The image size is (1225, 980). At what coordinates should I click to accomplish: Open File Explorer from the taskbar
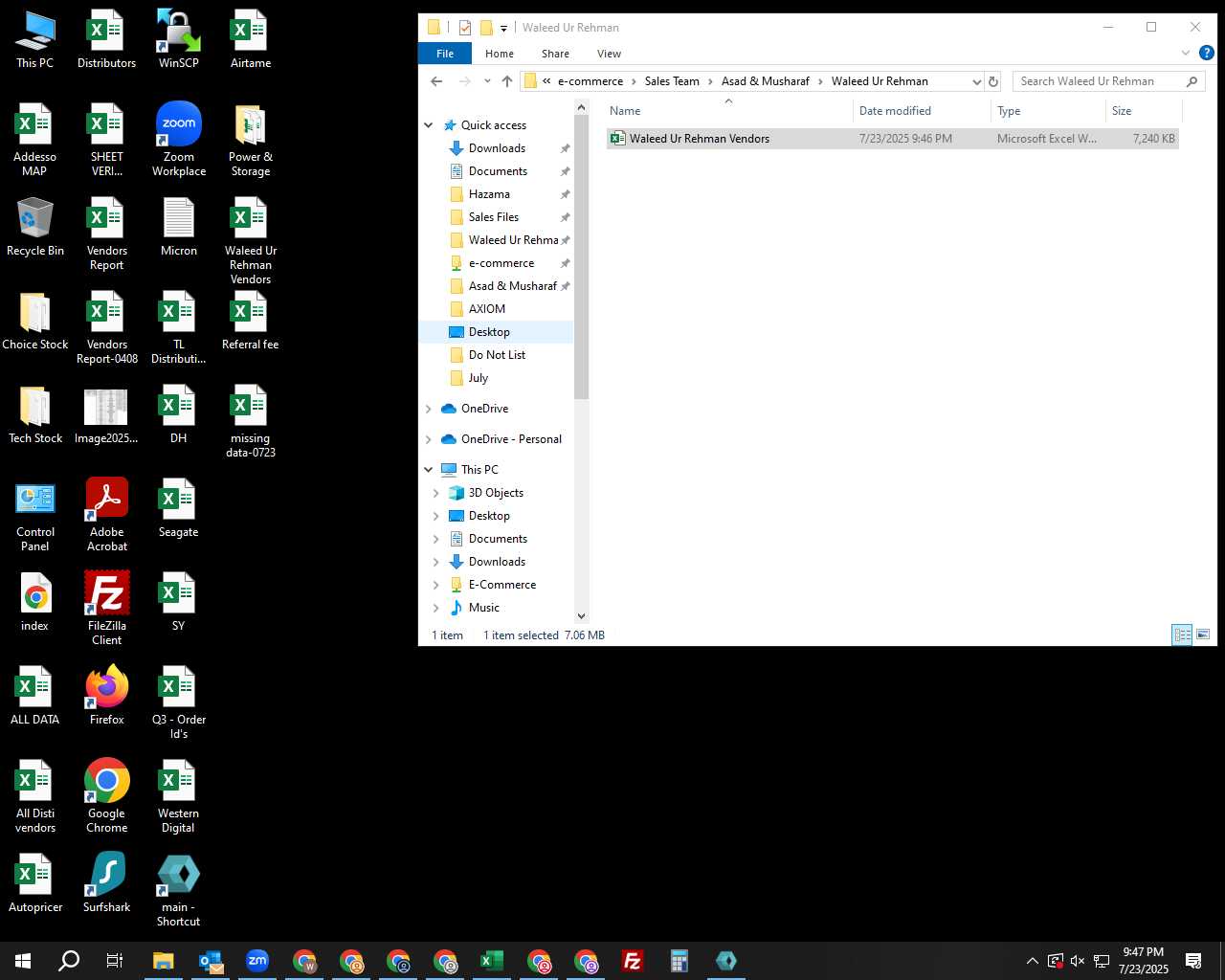click(x=163, y=961)
